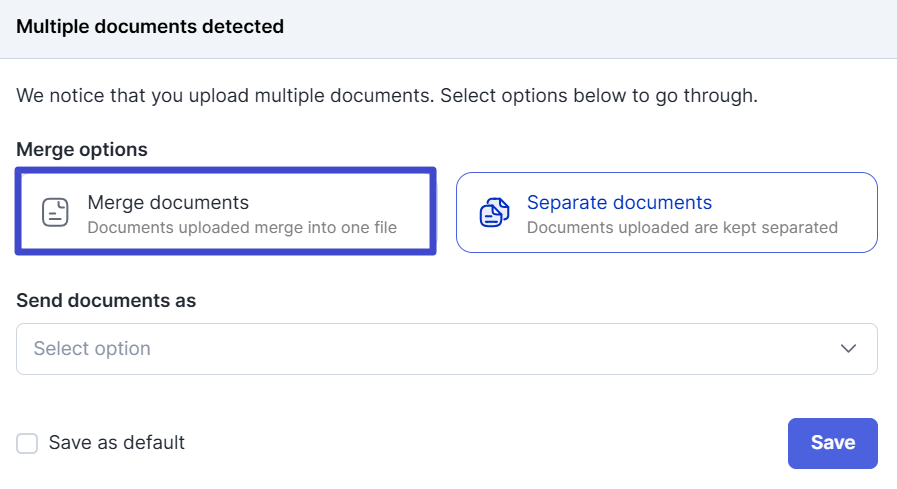
Task: Click the upload notice instruction text
Action: [386, 97]
